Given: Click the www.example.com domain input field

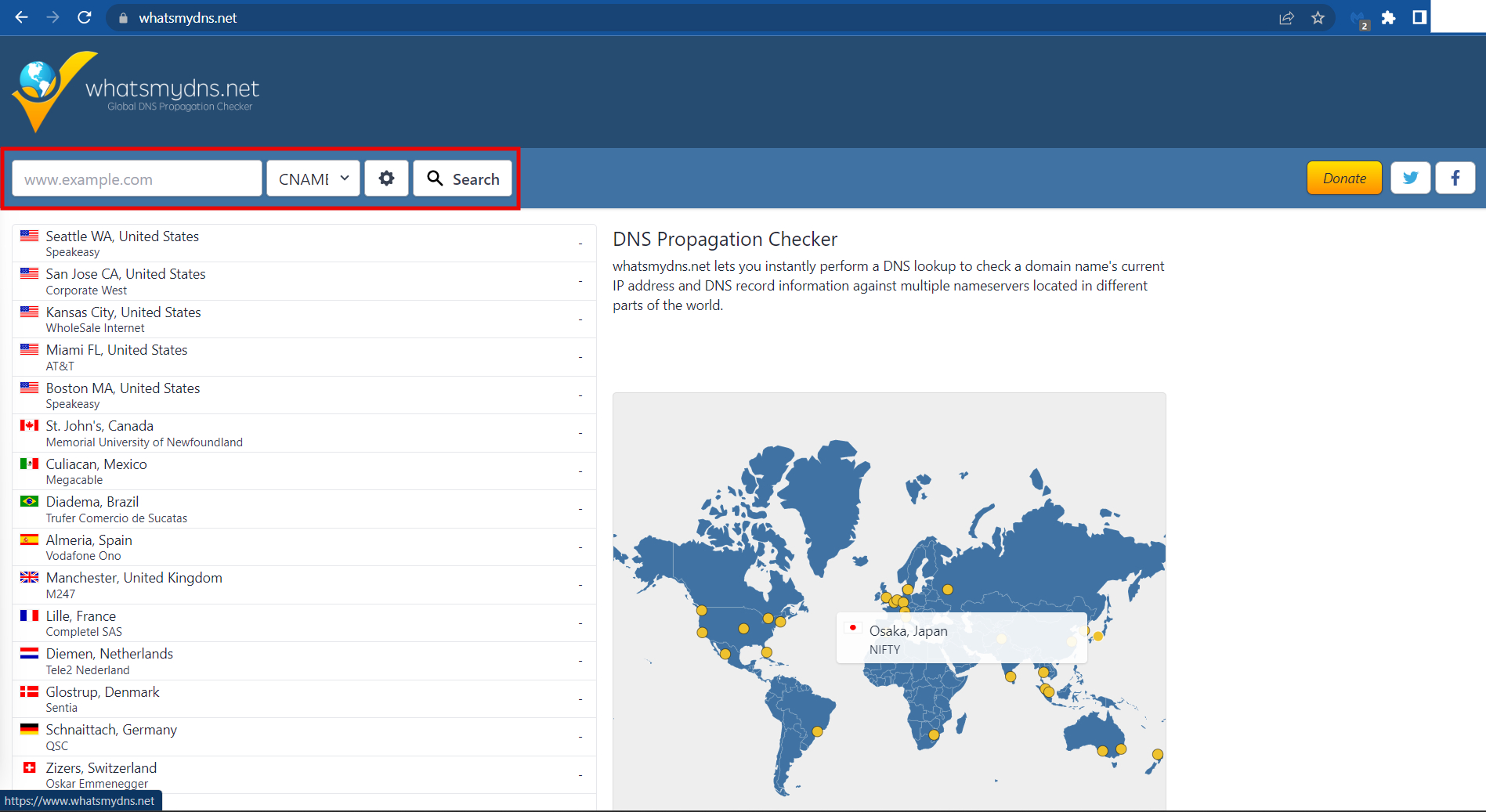Looking at the screenshot, I should (x=137, y=179).
